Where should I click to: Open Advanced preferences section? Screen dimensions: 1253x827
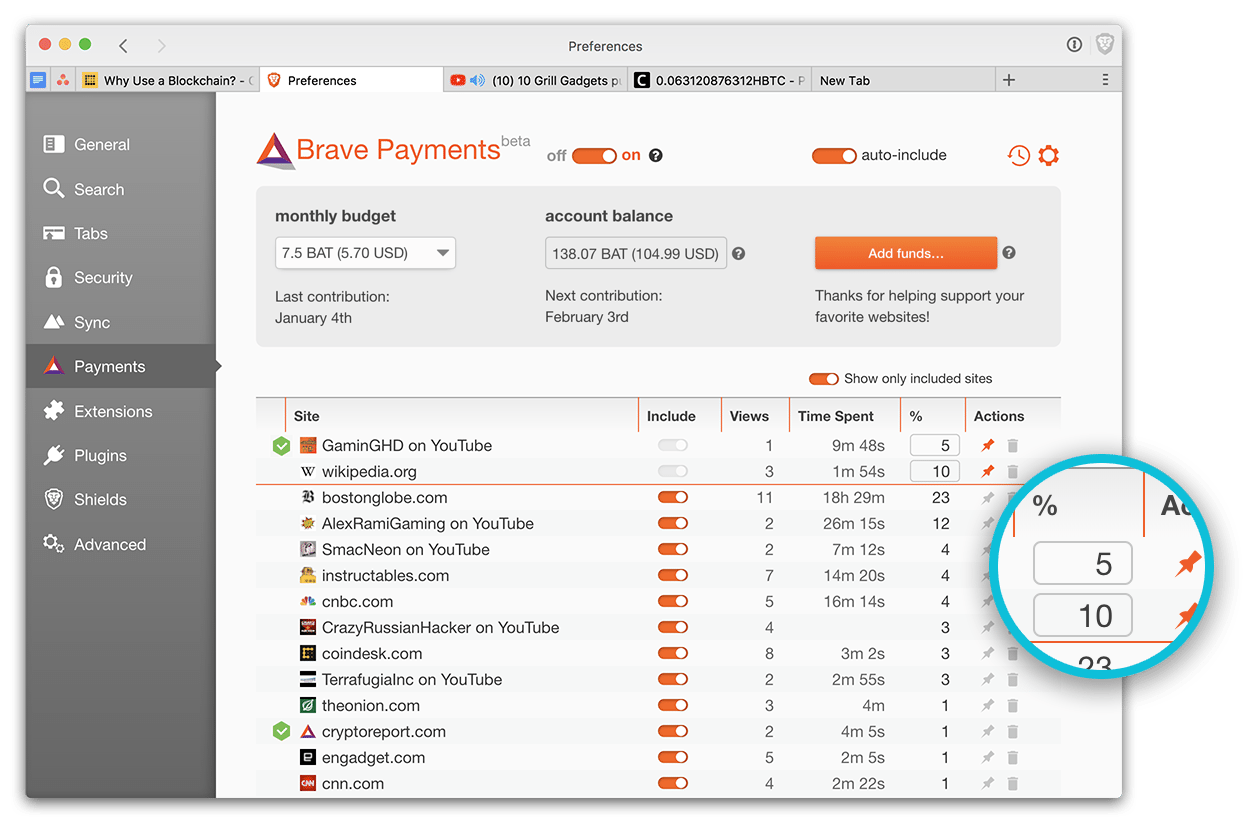tap(121, 544)
